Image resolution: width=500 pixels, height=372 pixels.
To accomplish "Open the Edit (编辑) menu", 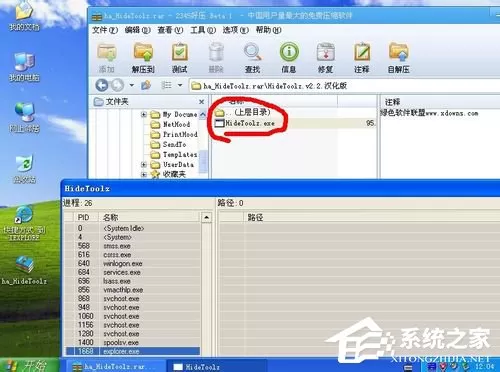I will pos(137,30).
